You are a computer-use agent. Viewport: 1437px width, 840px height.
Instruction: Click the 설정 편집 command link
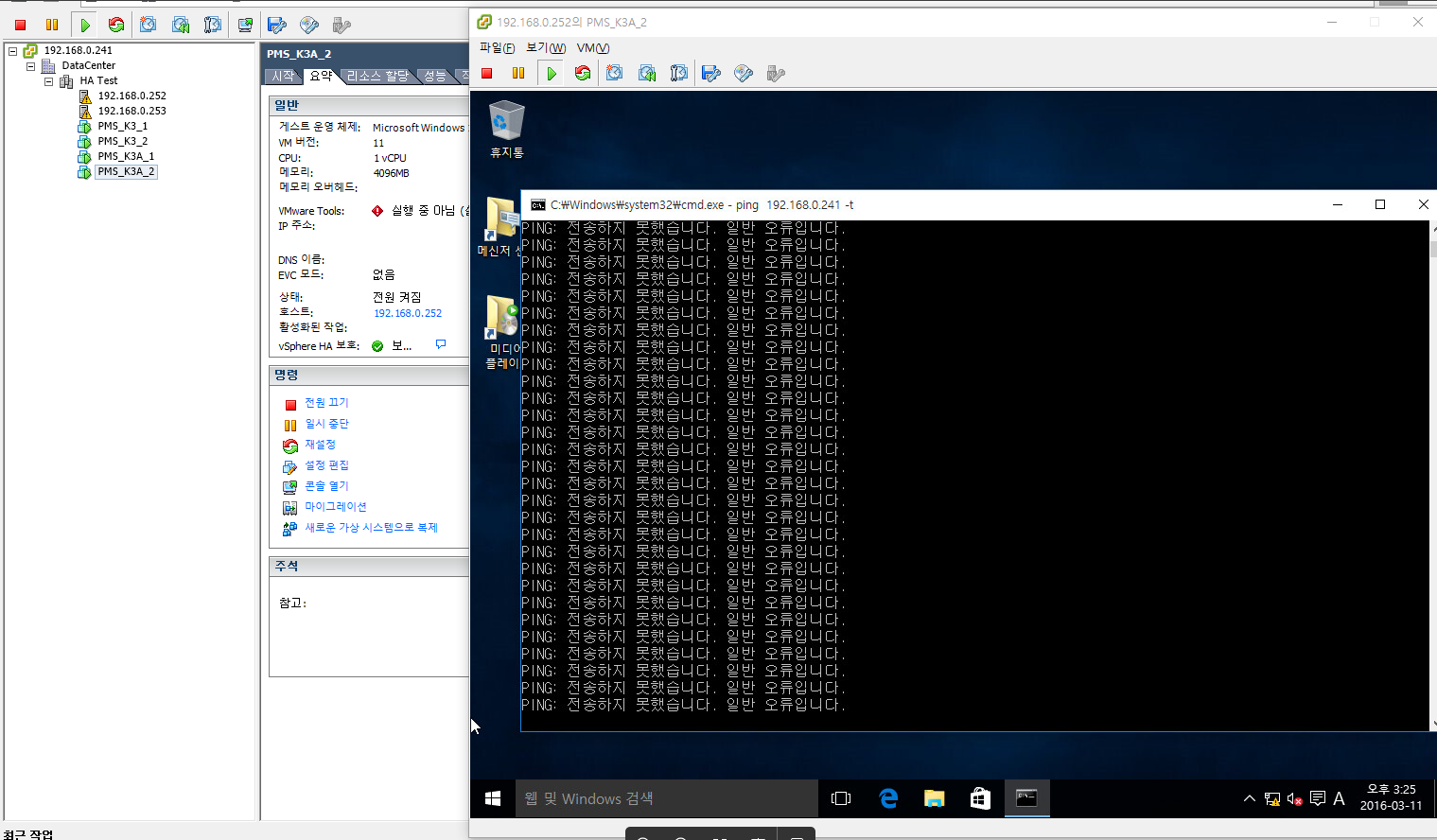(326, 465)
